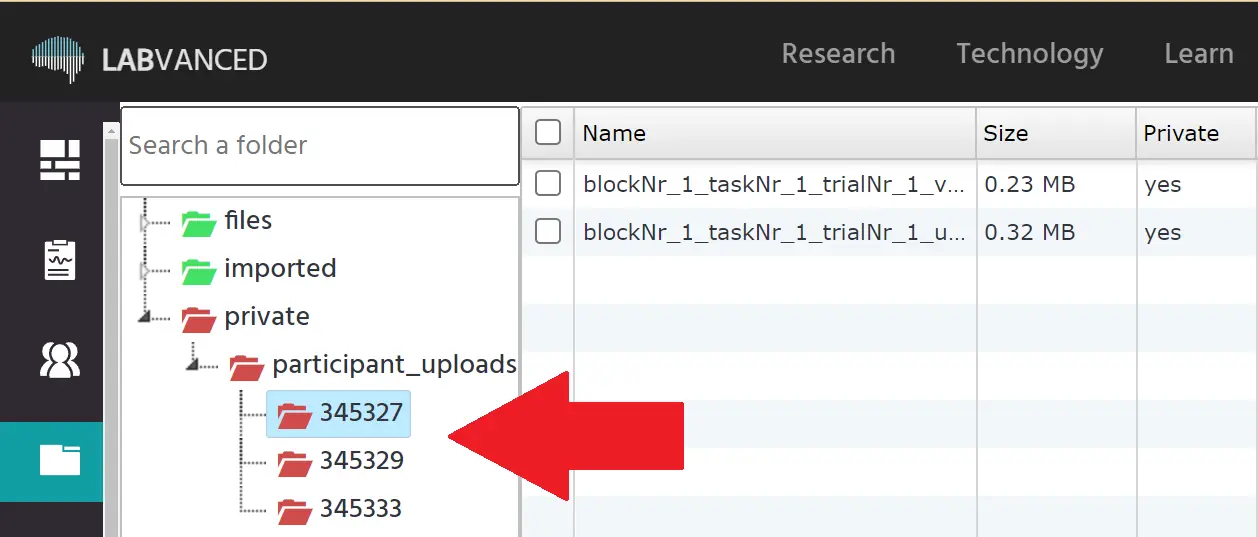Expand the files folder tree arrow
This screenshot has height=537, width=1258.
(x=145, y=222)
